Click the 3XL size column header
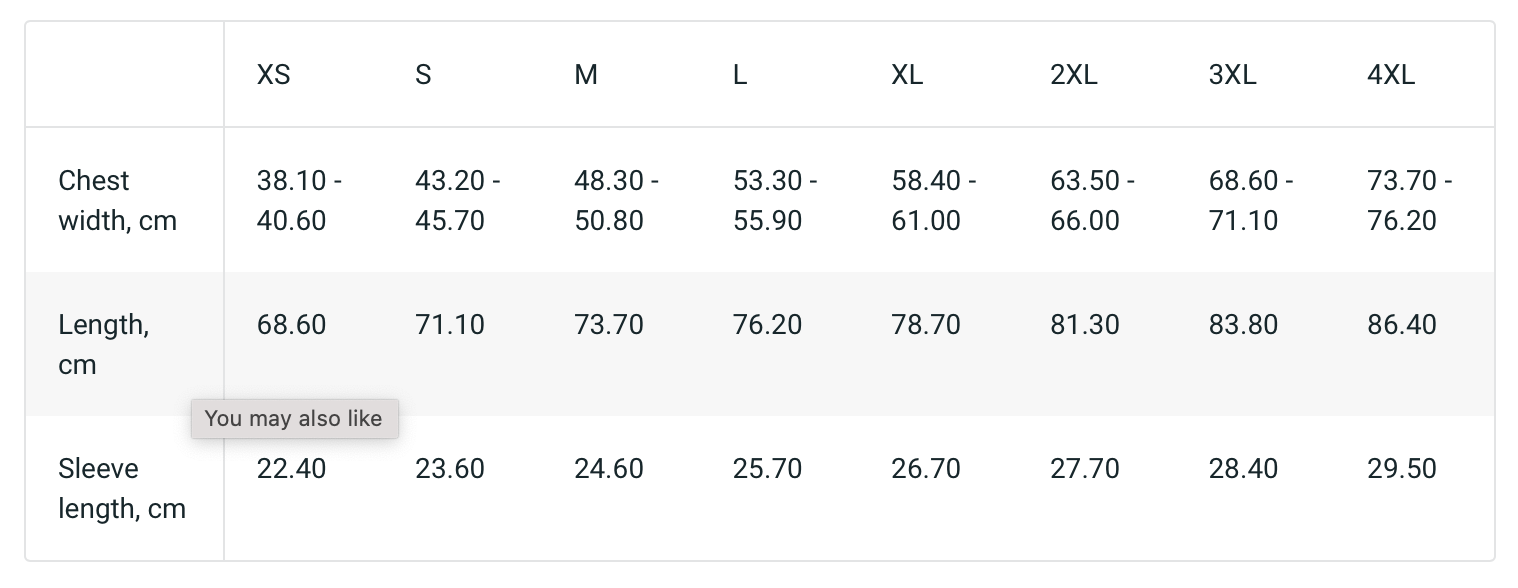 tap(1233, 75)
